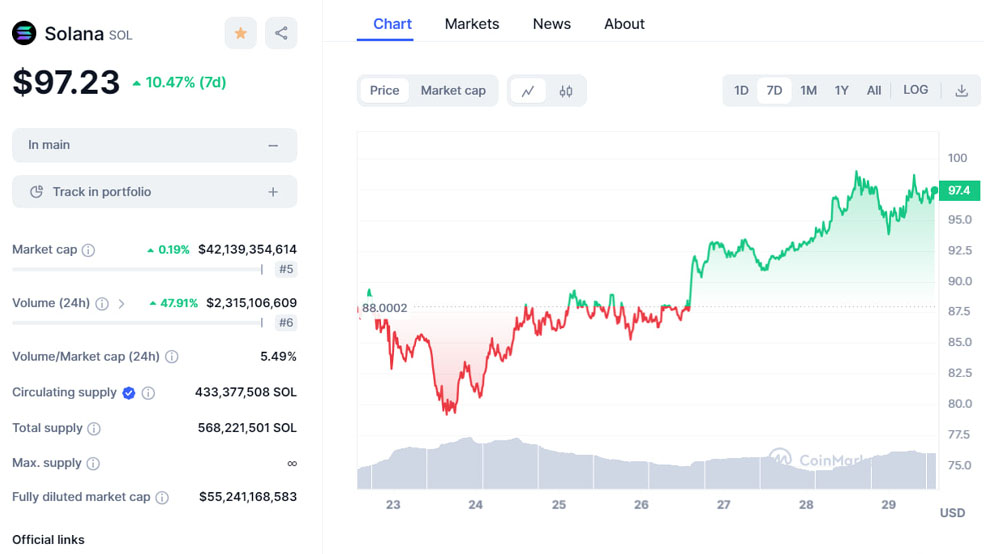Click the Volume (24h) rank progress bar
This screenshot has width=984, height=554.
tap(137, 322)
